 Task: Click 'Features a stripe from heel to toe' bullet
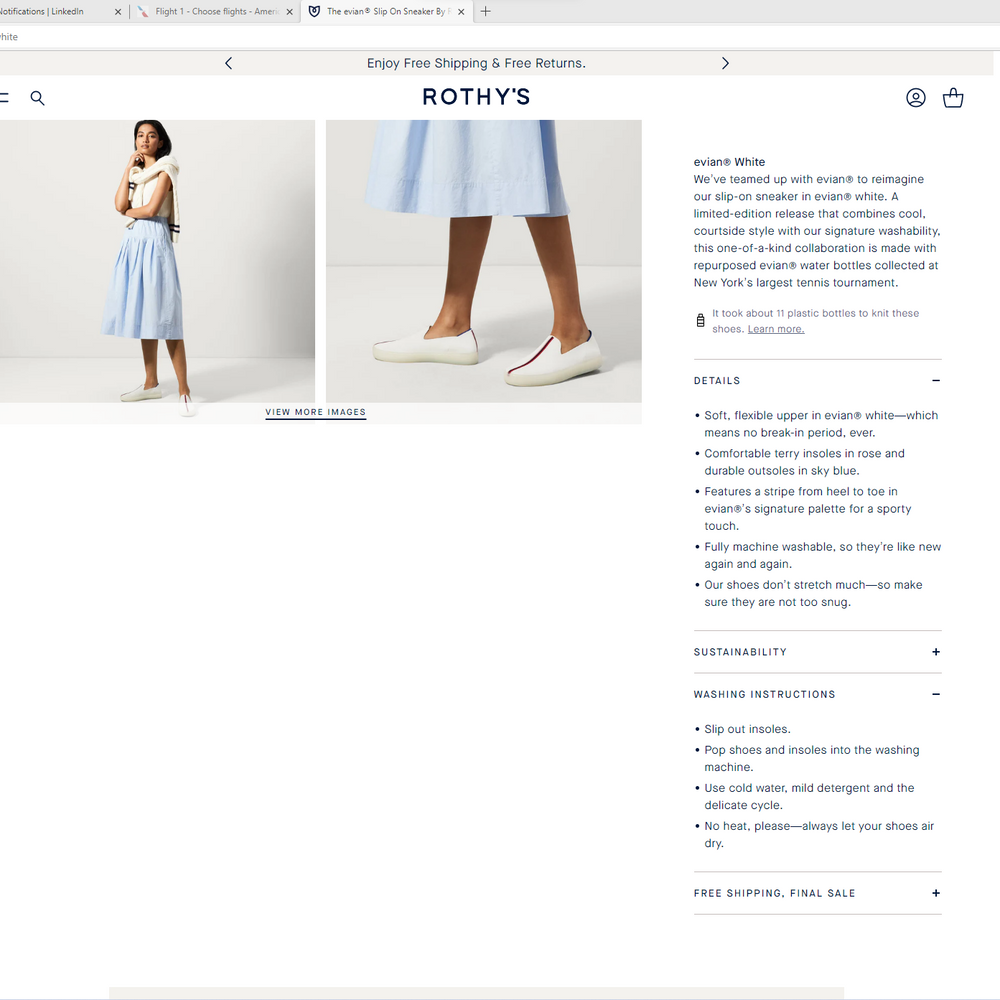807,508
